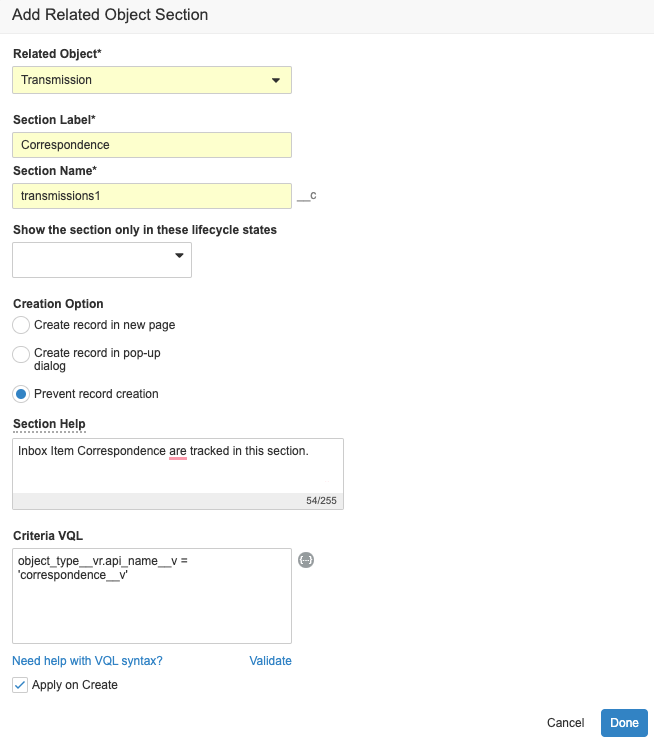Screen dimensions: 654x740
Task: Click the misspelled word 'are' in Section Help
Action: pos(178,451)
